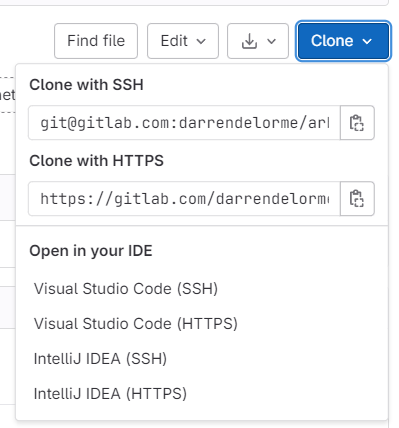Screen dimensions: 399x428
Task: Copy the HTTPS clone URL
Action: coord(357,199)
